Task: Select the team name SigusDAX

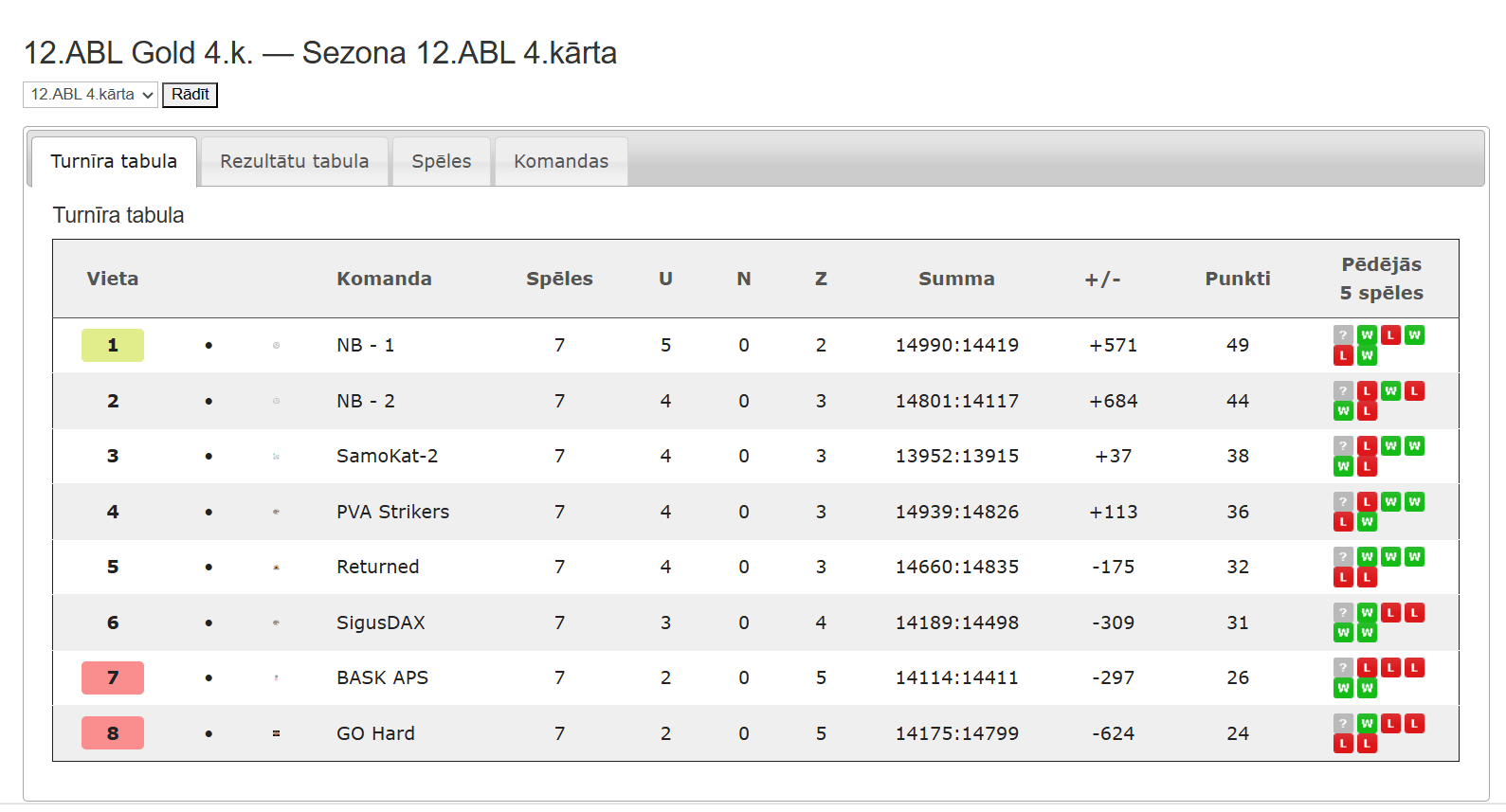Action: [380, 623]
